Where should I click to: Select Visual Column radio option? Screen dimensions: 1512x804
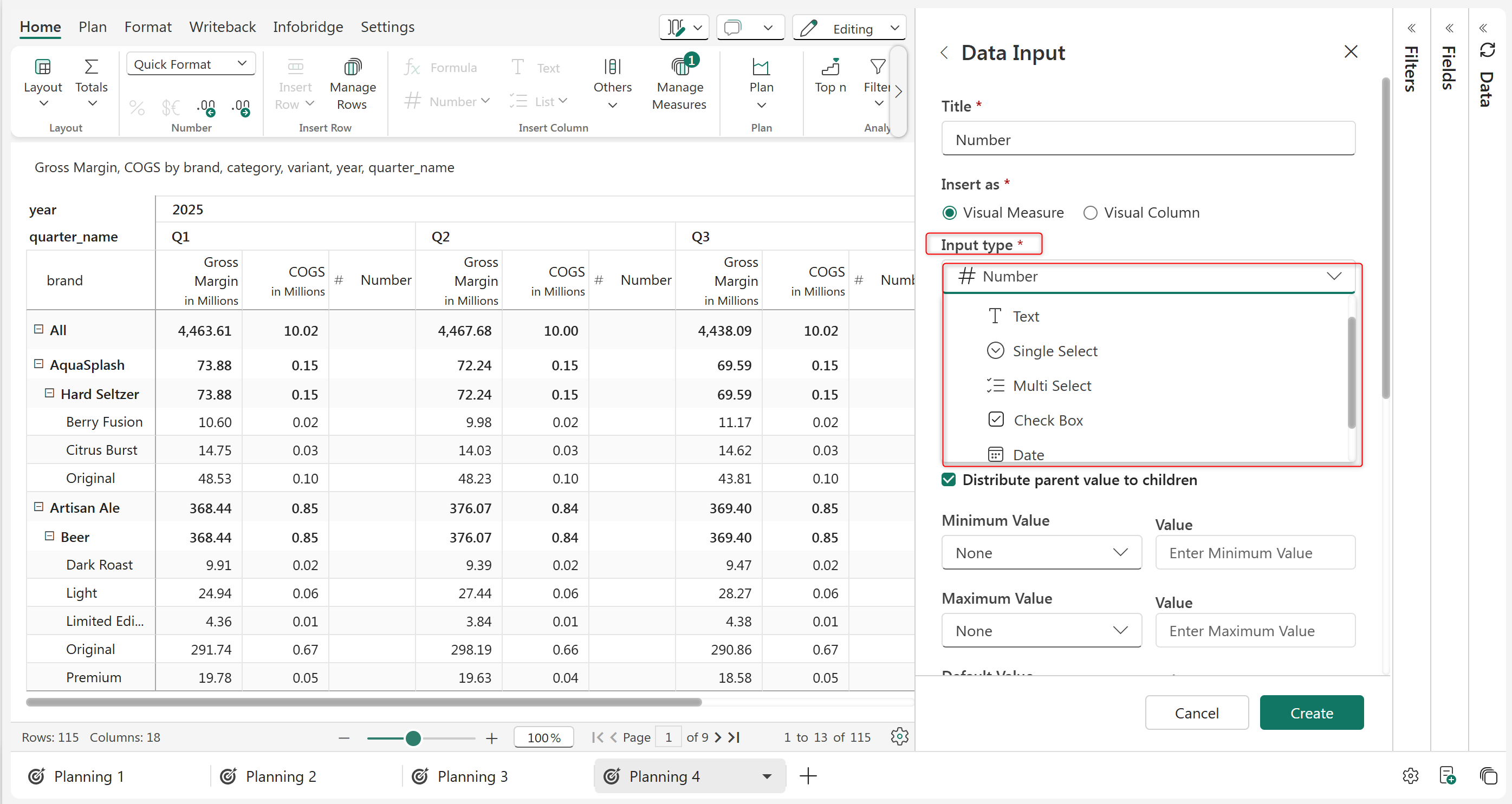[1090, 213]
